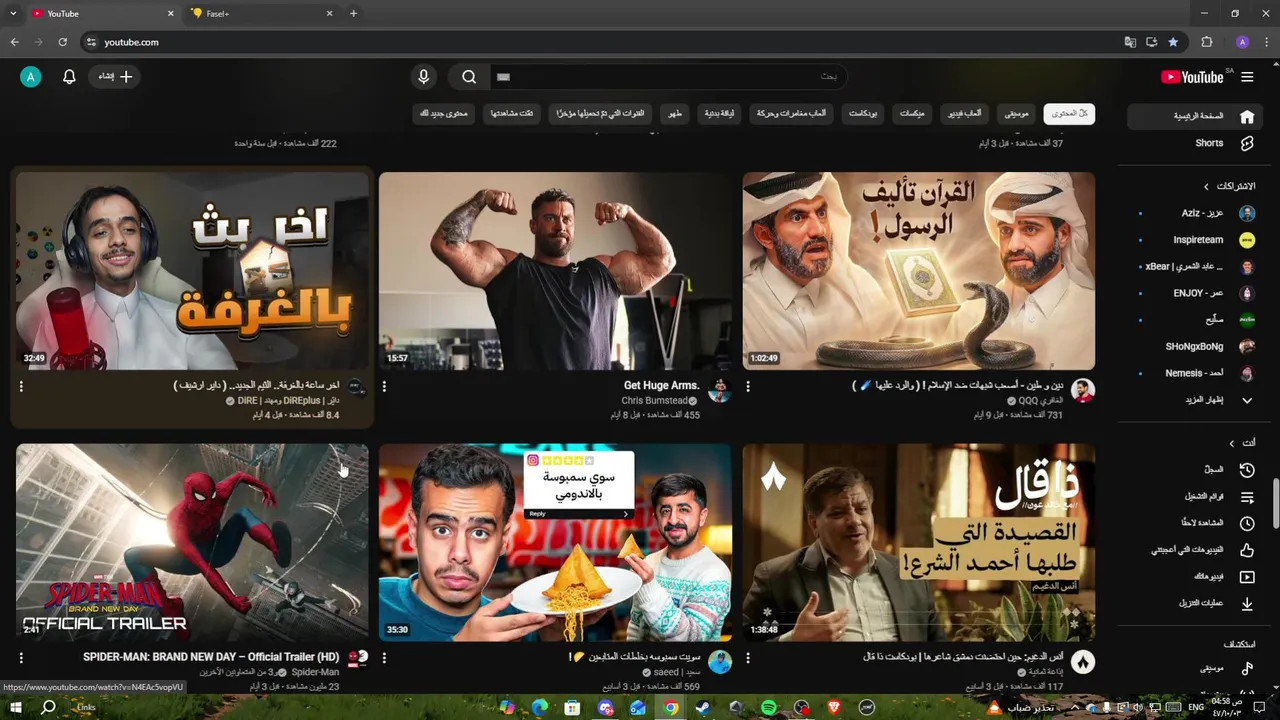
Task: Click the YouTube search input field
Action: point(668,77)
